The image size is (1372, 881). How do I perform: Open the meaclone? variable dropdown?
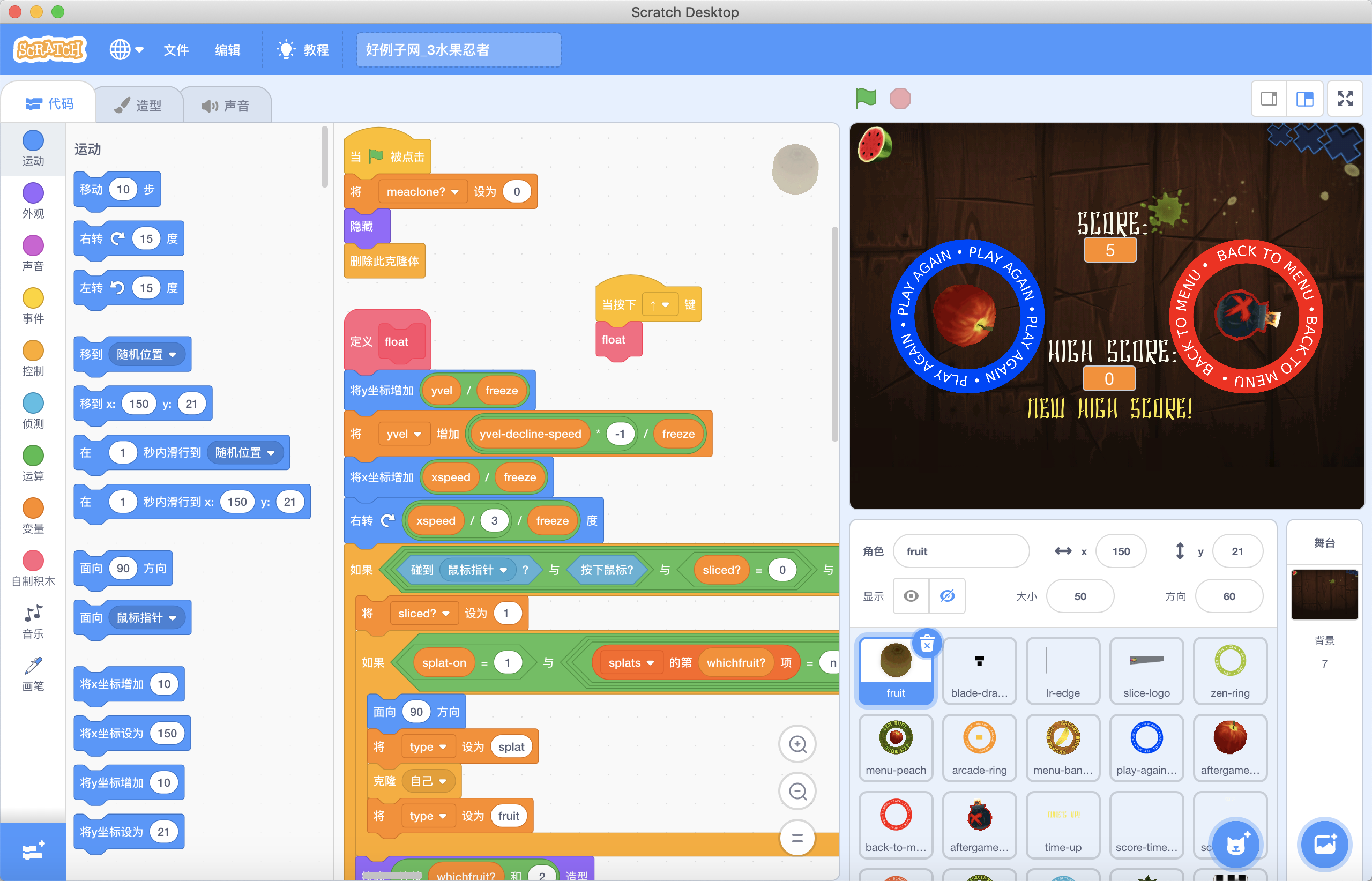[422, 192]
